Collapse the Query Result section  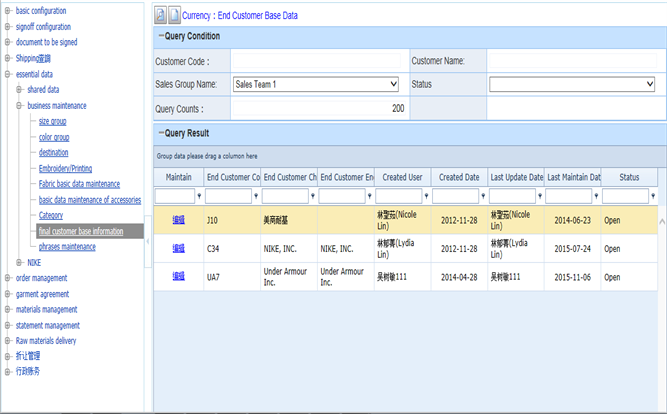pos(160,133)
